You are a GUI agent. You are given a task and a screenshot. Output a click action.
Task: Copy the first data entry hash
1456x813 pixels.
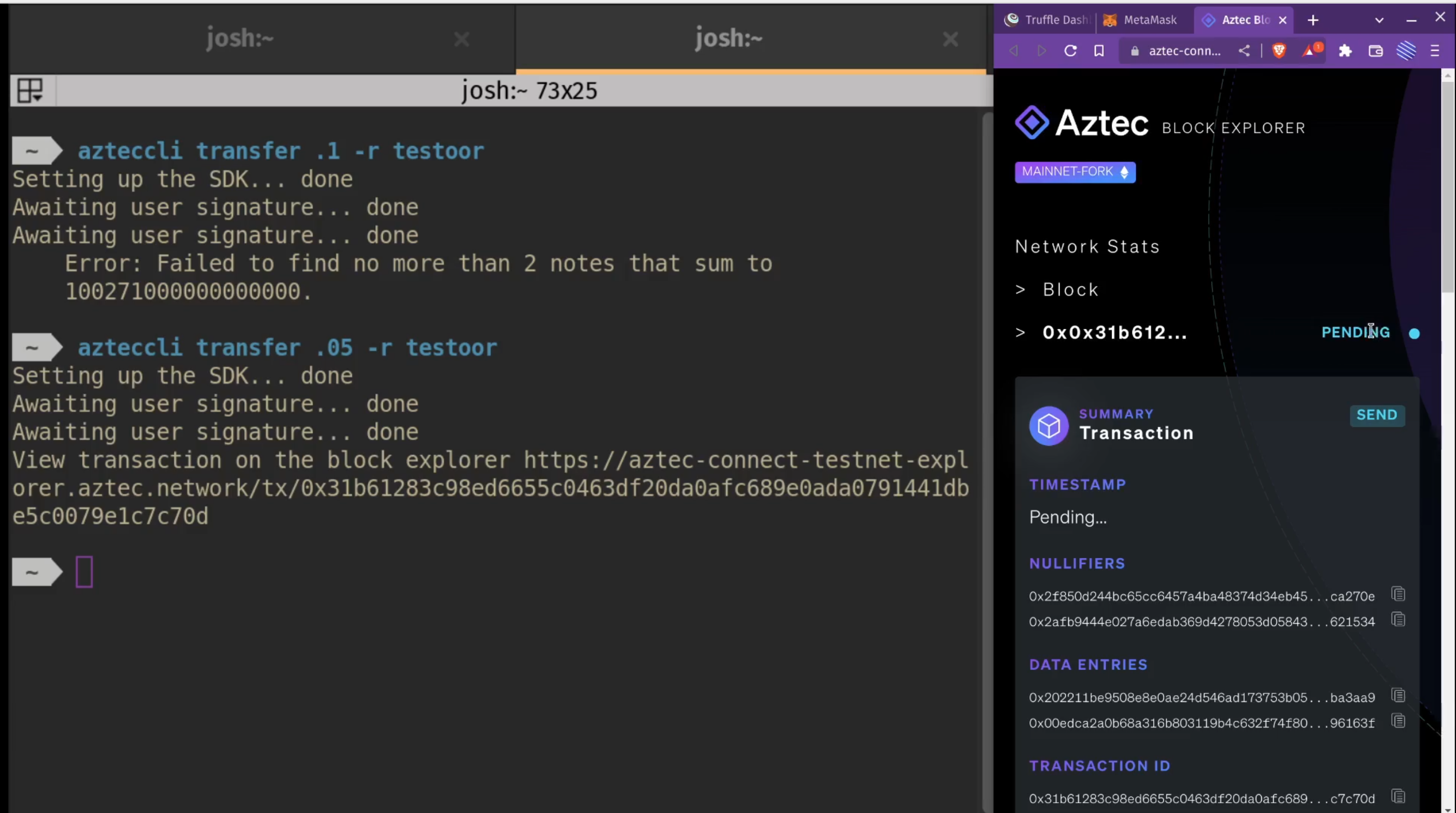(1398, 696)
